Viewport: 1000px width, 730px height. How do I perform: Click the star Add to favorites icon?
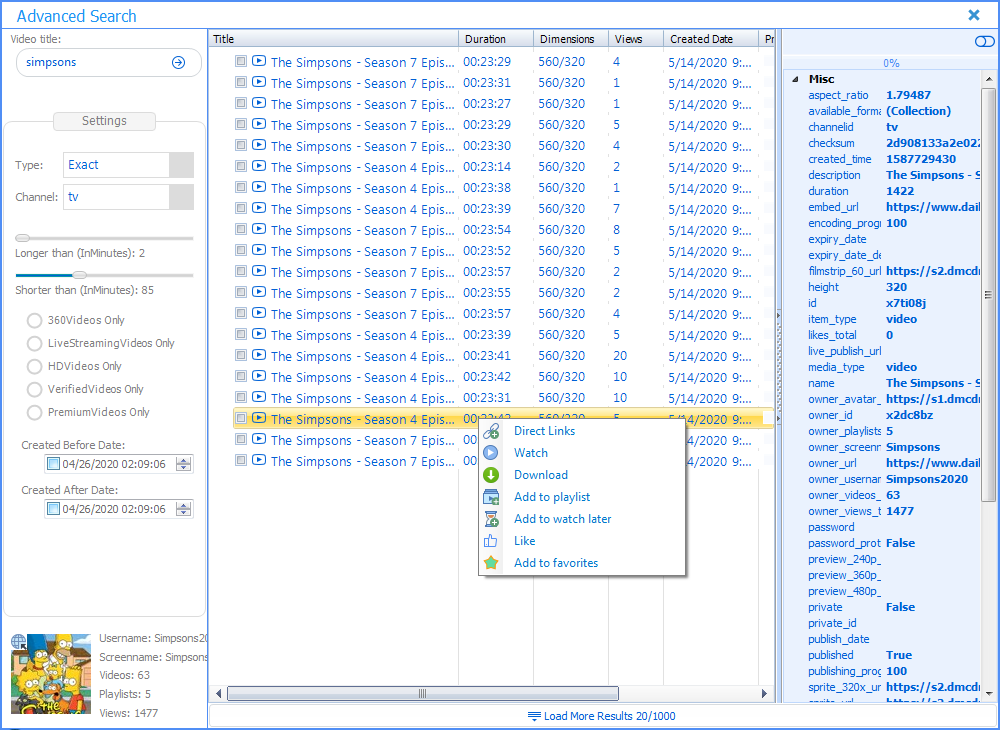(490, 563)
